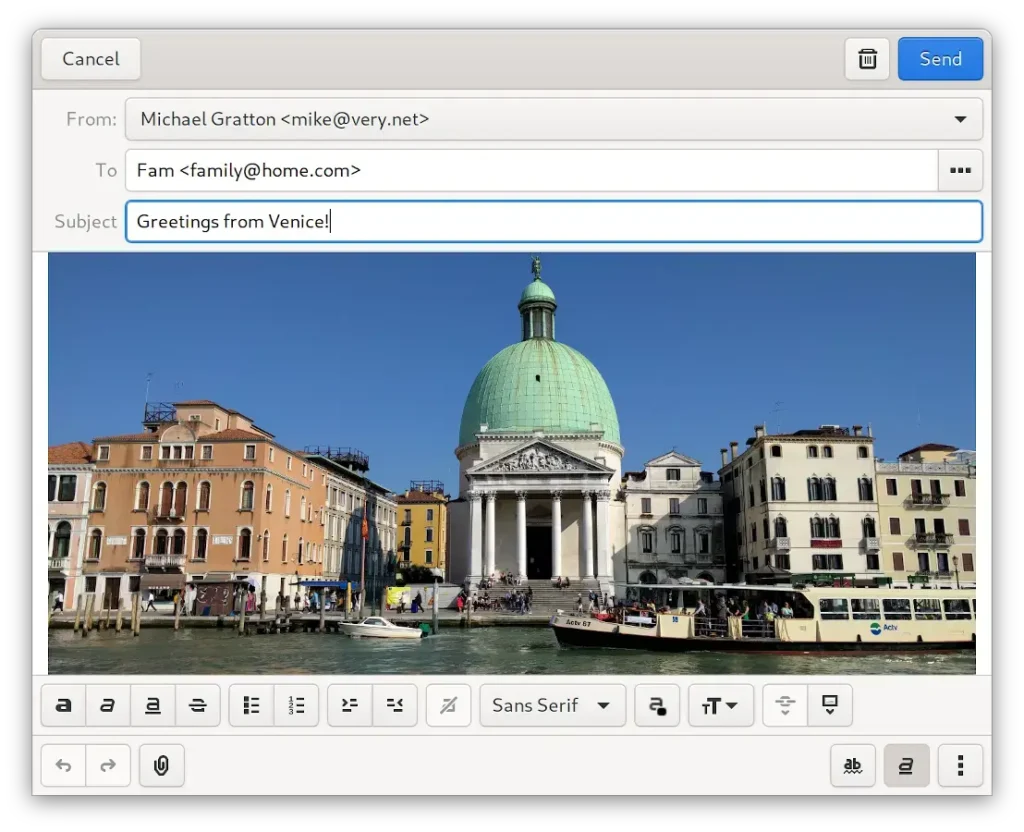This screenshot has height=832, width=1024.
Task: Attach a file with the paperclip icon
Action: pos(161,766)
